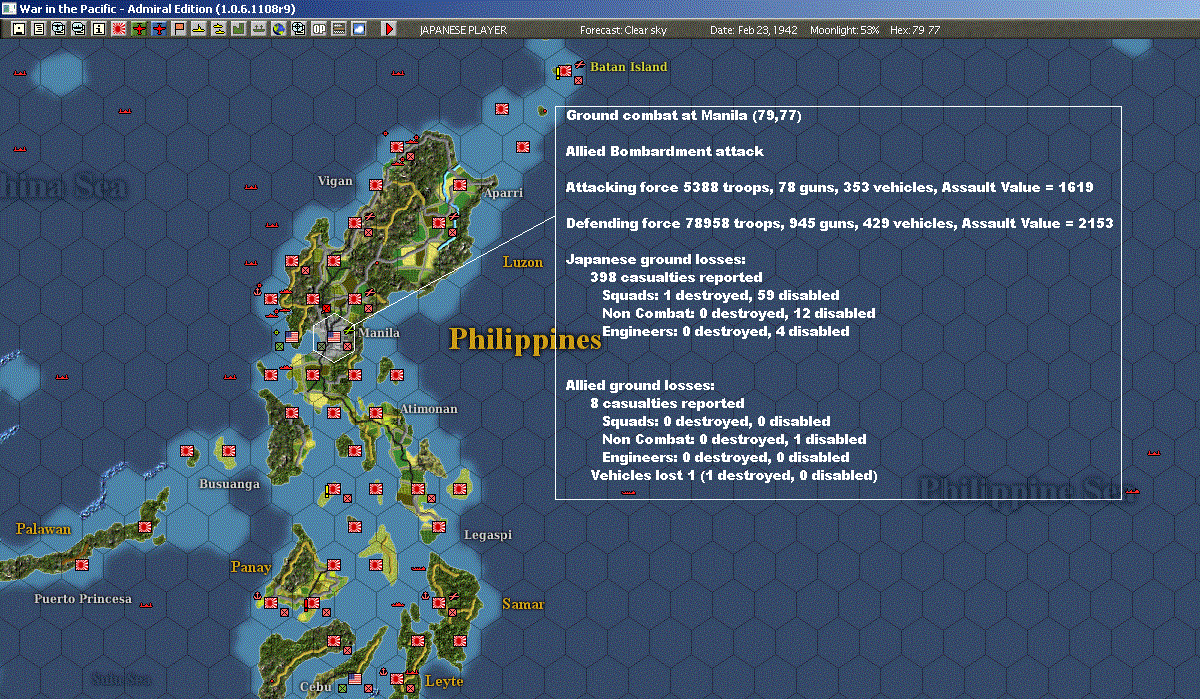Click the green terrain map toolbar icon
This screenshot has width=1200, height=699.
[x=238, y=29]
